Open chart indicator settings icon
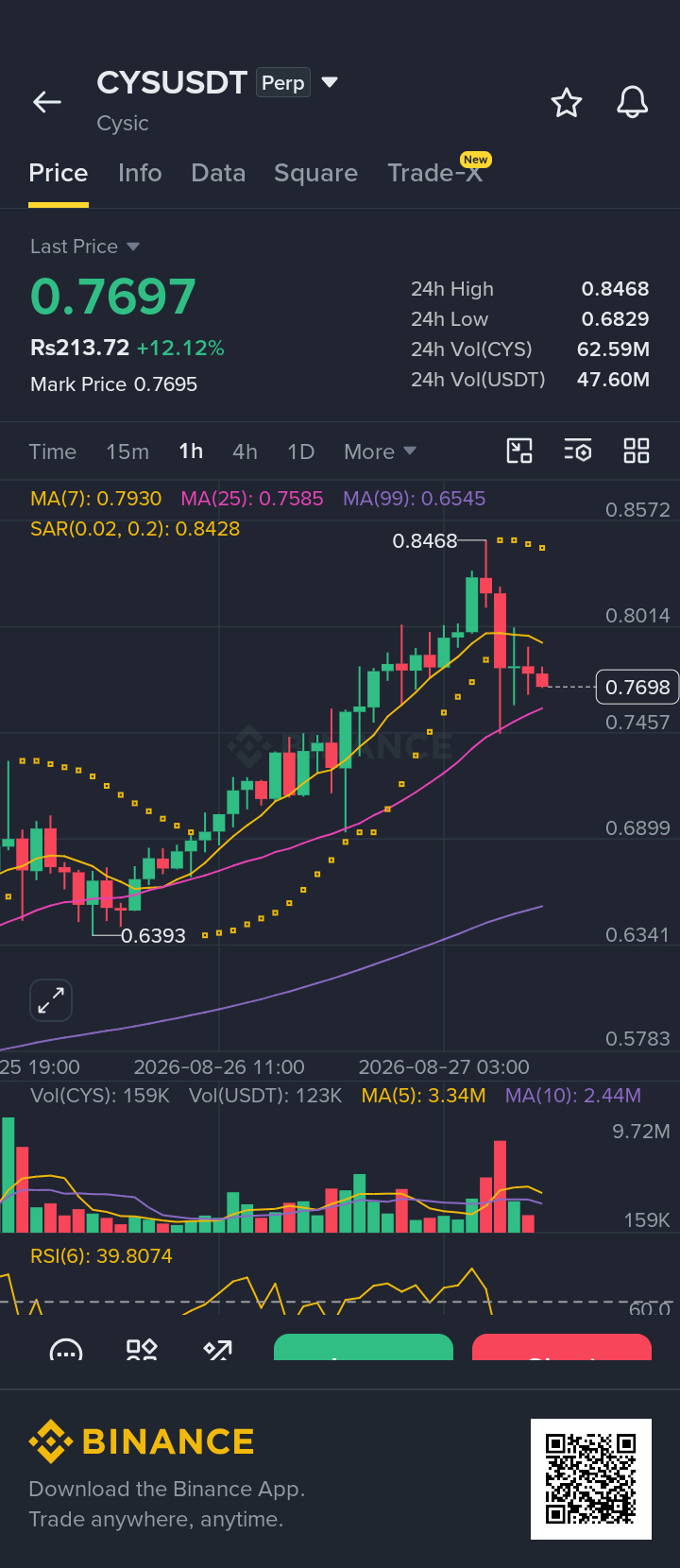This screenshot has height=1568, width=680. [578, 451]
